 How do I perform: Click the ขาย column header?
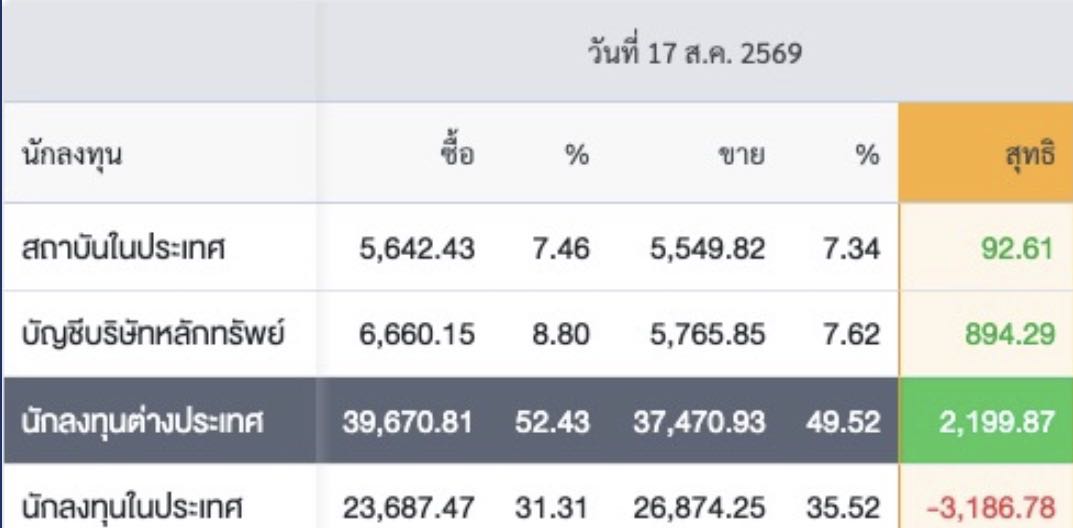741,157
